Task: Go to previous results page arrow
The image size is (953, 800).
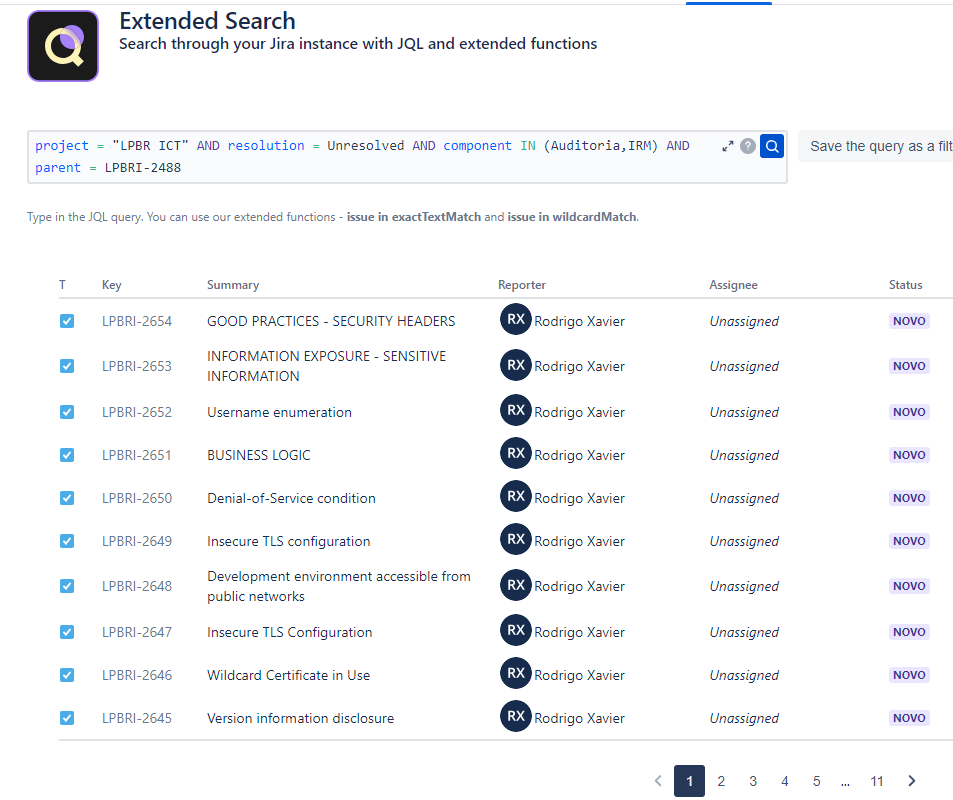Action: (658, 781)
